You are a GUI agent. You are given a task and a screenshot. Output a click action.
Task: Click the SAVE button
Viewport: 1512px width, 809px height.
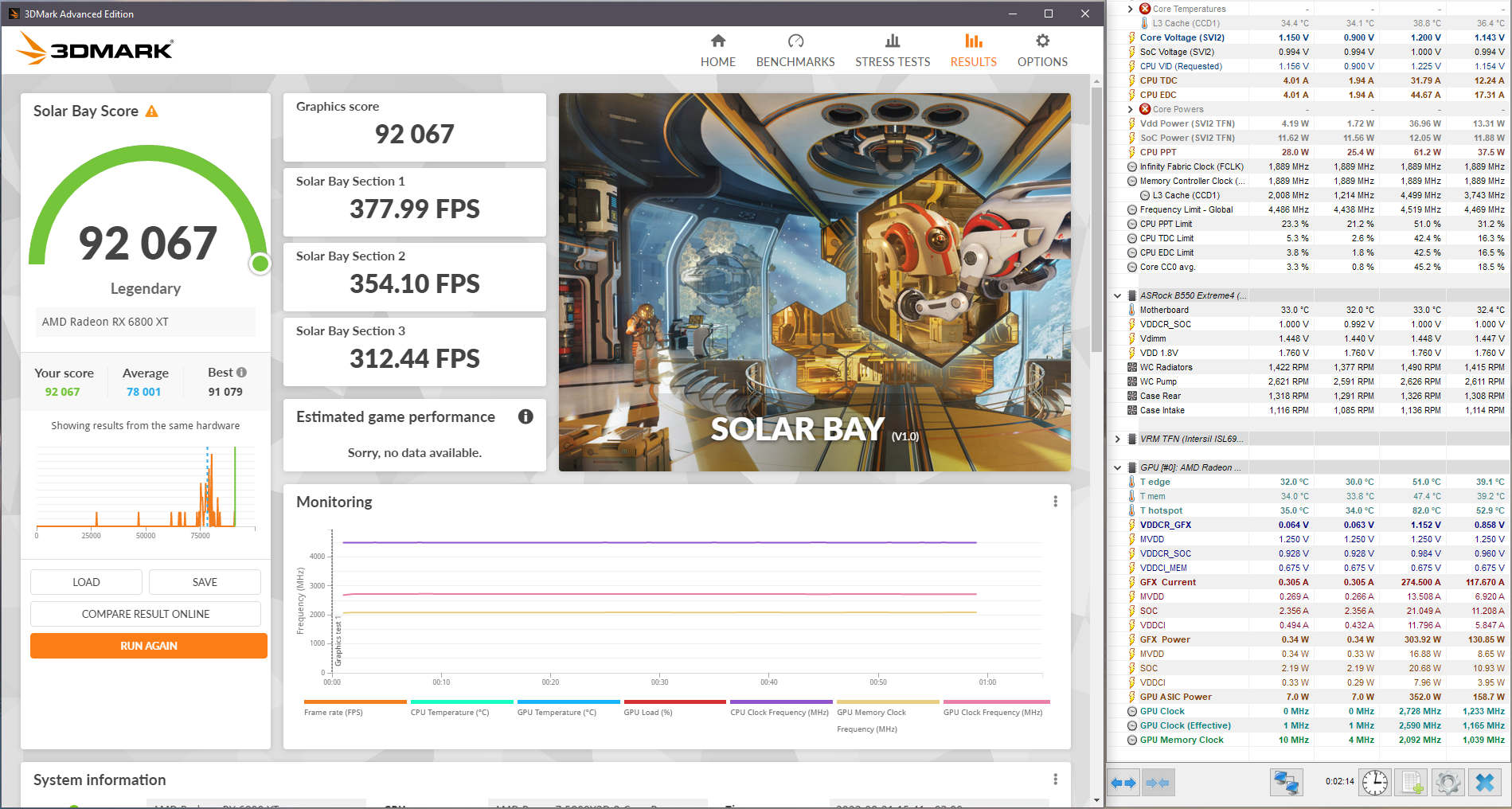(x=205, y=582)
